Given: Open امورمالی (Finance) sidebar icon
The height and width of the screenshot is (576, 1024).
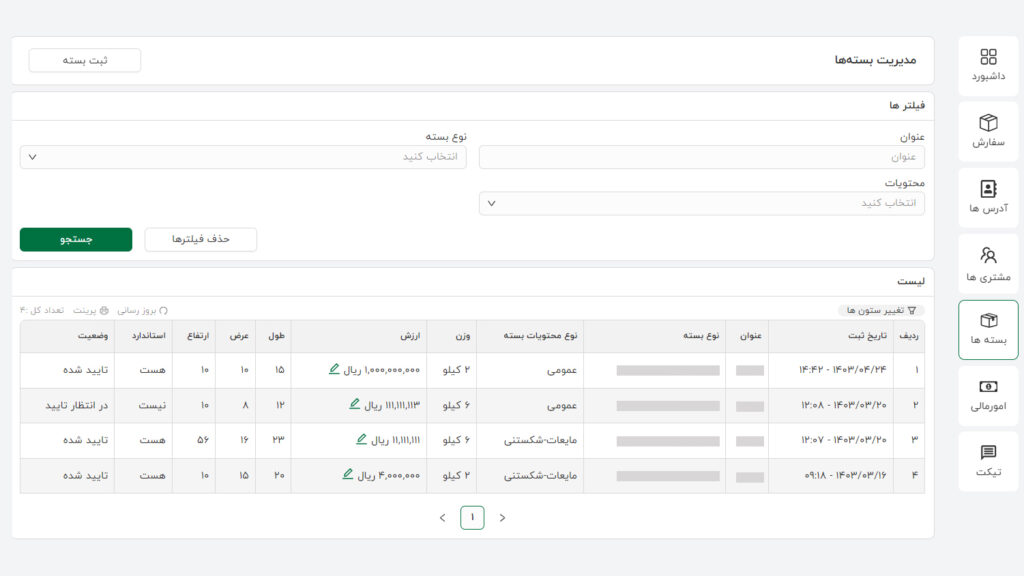Looking at the screenshot, I should (x=988, y=396).
